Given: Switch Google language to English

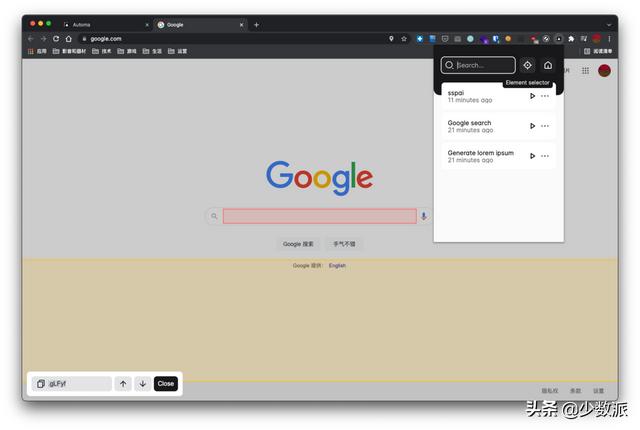Looking at the screenshot, I should (x=337, y=266).
